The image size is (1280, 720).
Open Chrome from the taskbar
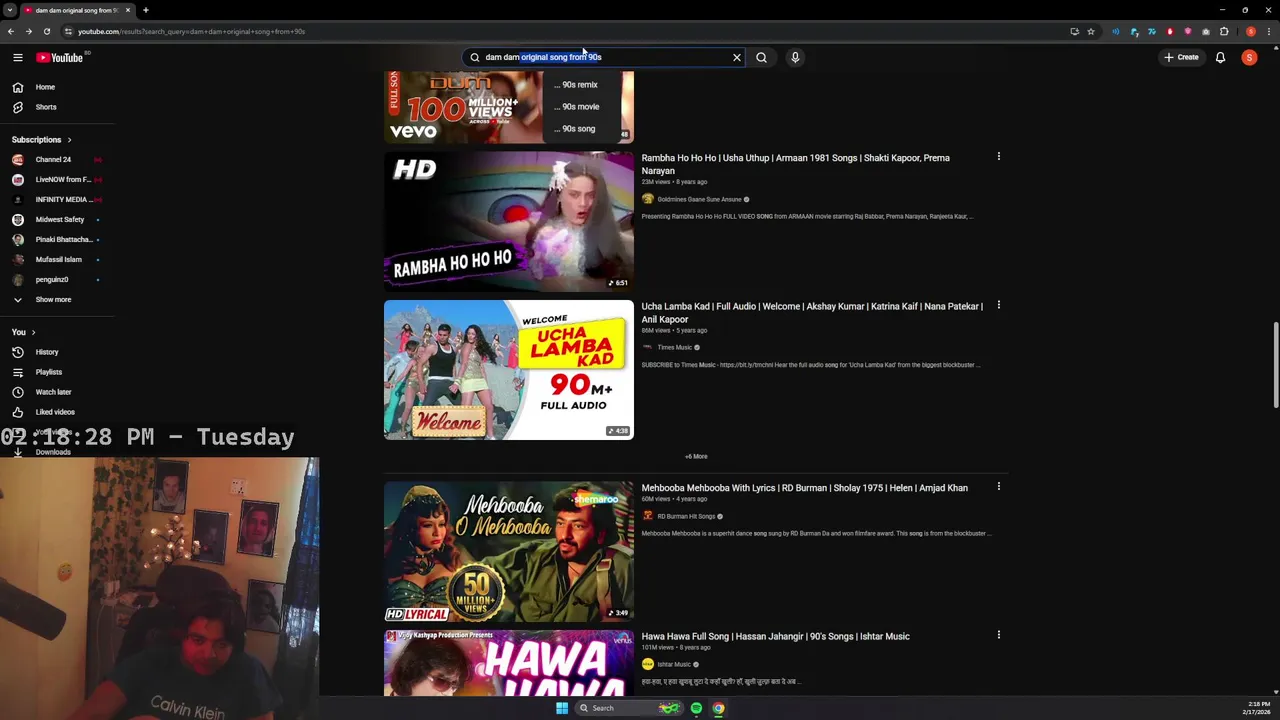point(718,708)
